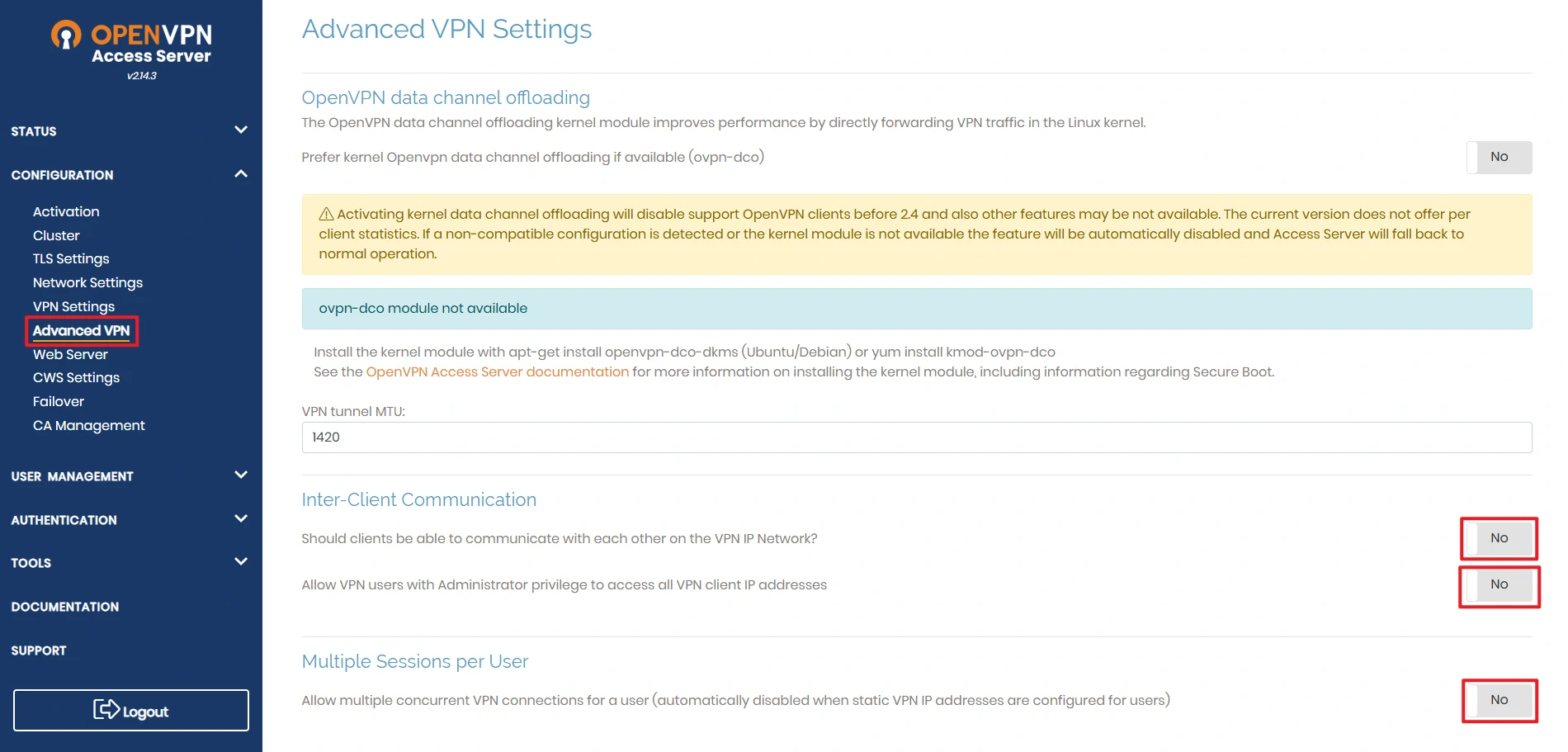The image size is (1568, 752).
Task: Go to CA Management page
Action: pyautogui.click(x=89, y=426)
